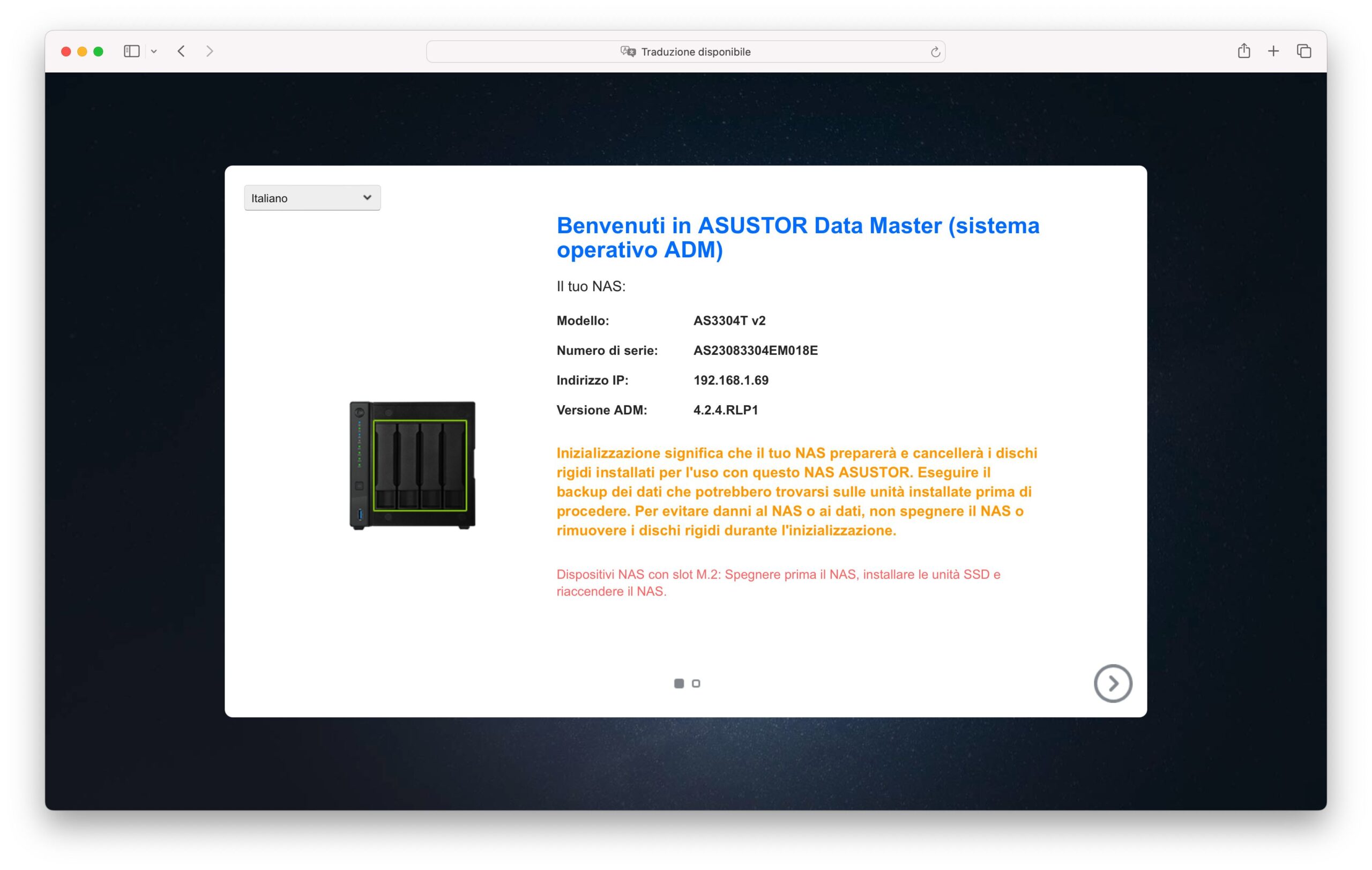The height and width of the screenshot is (870, 1372).
Task: Open the Italiano language dropdown
Action: tap(312, 198)
